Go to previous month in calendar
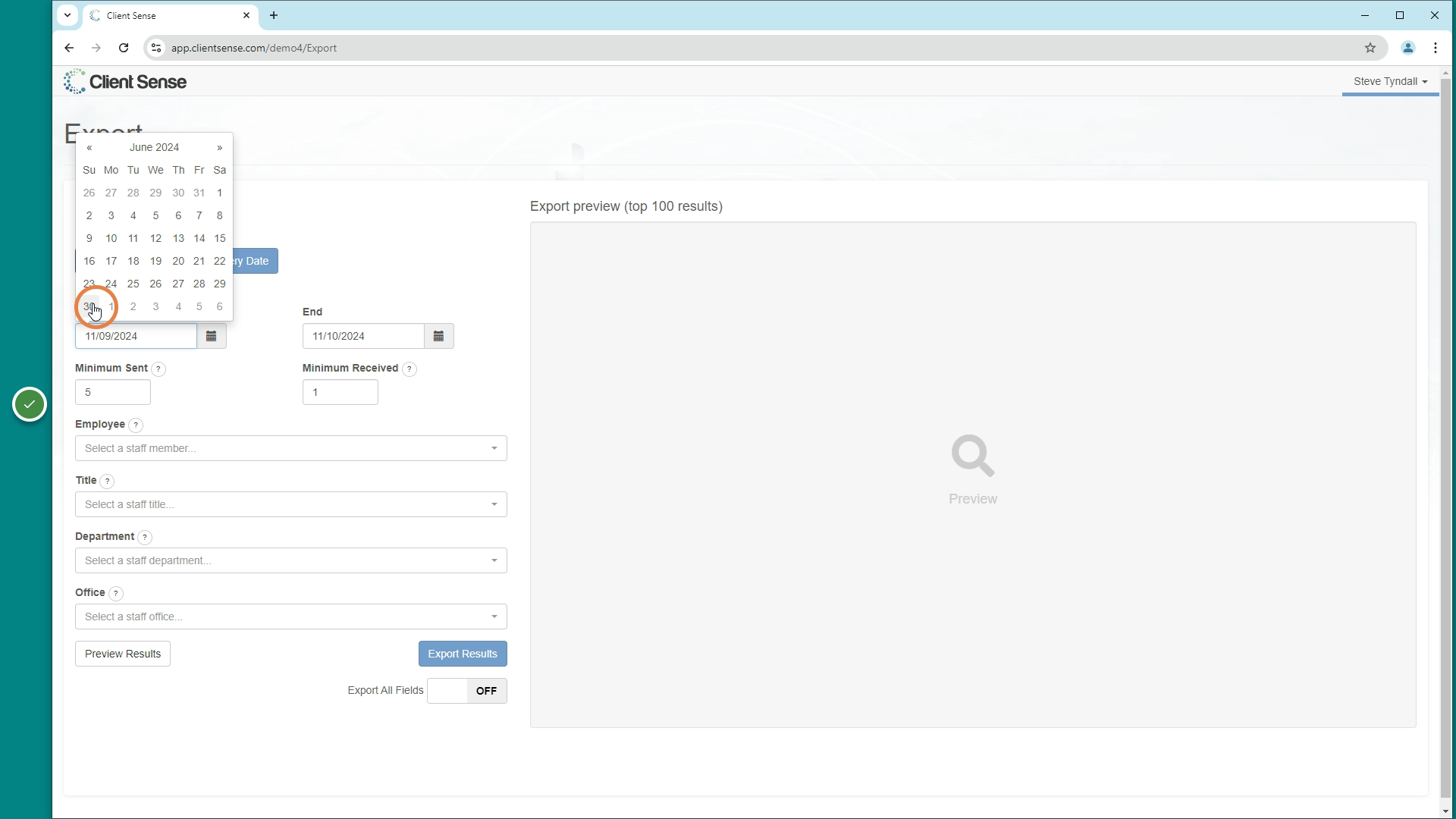 pos(89,148)
